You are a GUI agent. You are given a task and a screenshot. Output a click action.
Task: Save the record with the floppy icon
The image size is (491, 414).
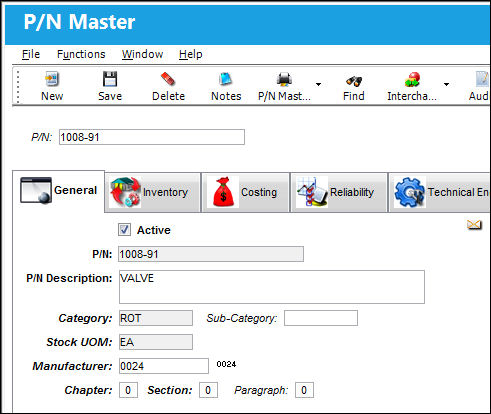tap(110, 79)
